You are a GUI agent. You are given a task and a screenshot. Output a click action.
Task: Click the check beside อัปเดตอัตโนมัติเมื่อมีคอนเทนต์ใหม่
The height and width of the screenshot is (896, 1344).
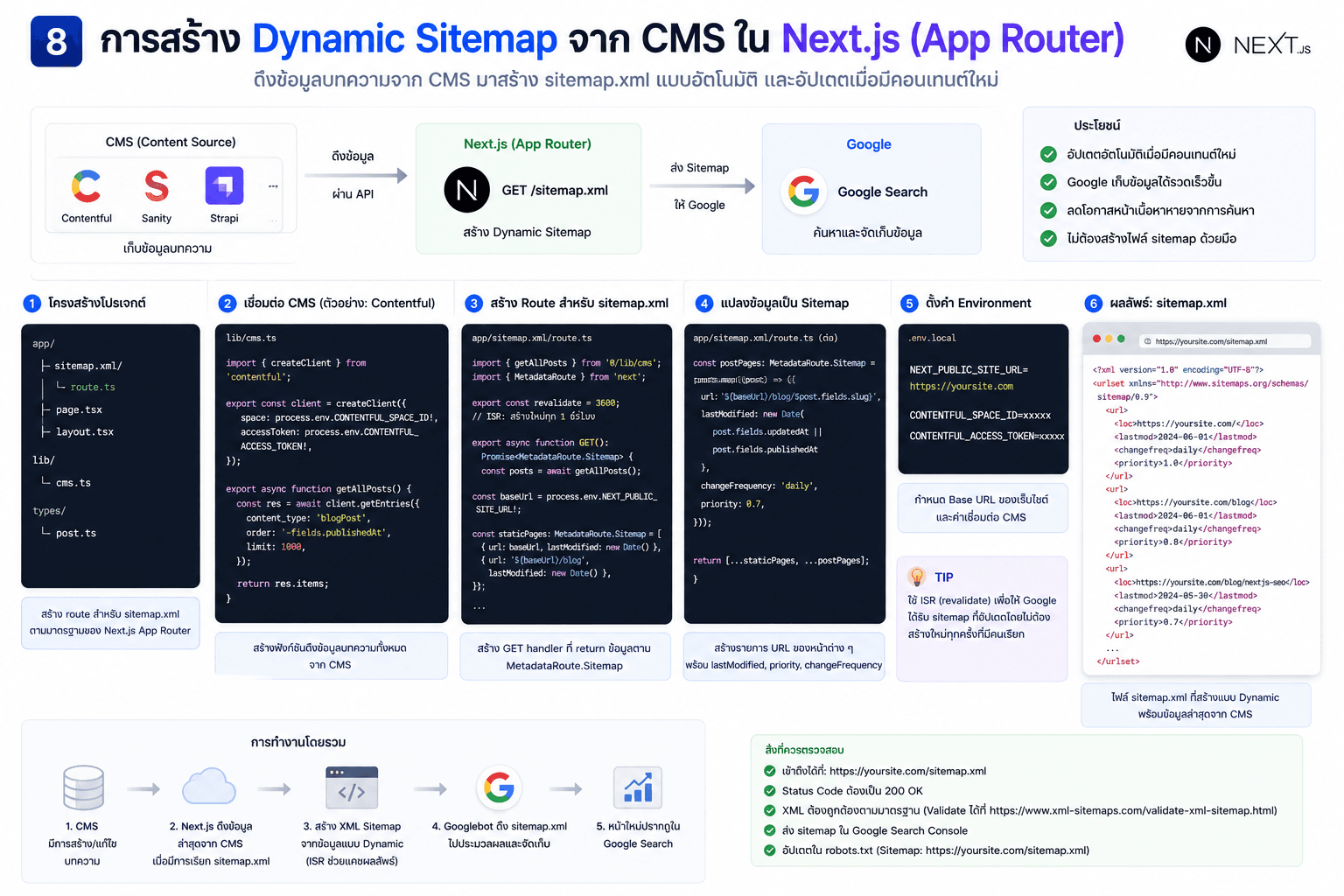tap(1048, 155)
